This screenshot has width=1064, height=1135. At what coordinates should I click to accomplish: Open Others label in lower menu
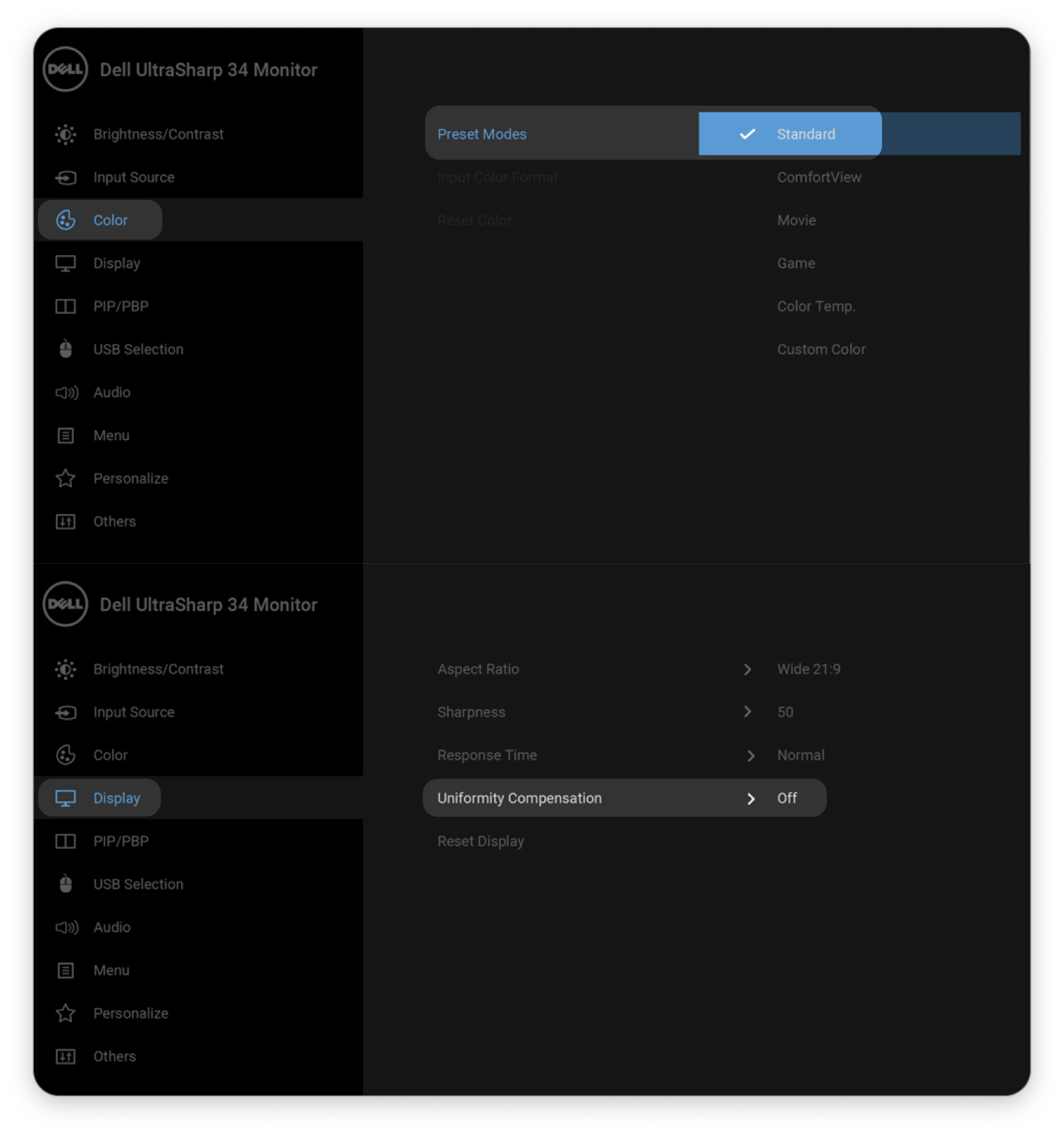coord(115,1057)
